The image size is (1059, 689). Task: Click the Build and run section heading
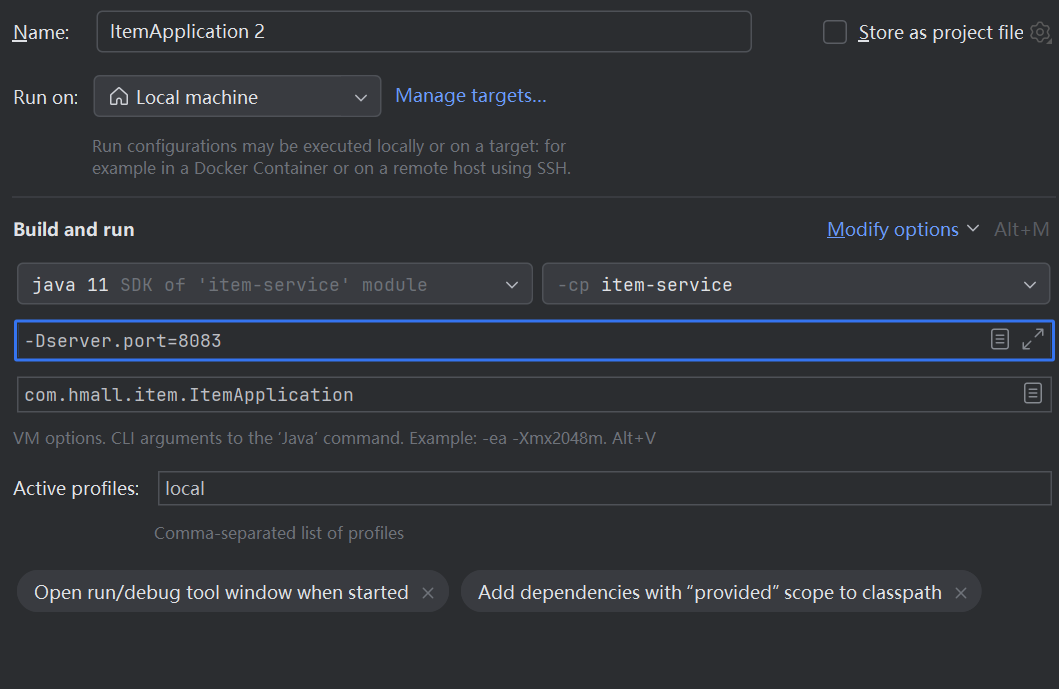tap(74, 229)
